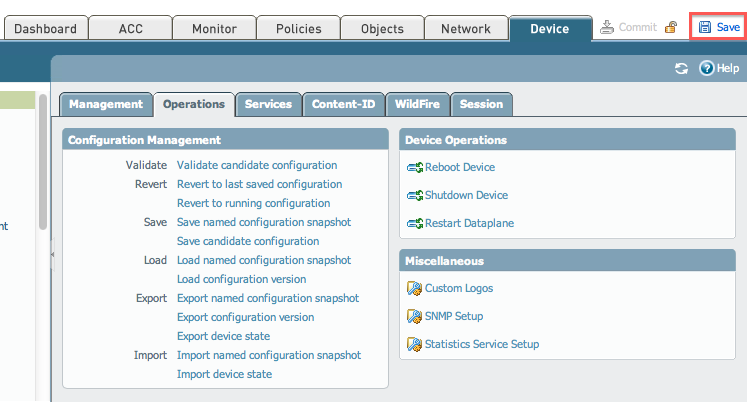Screen dimensions: 747x402
Task: Click the SNMP Setup icon
Action: tap(414, 316)
